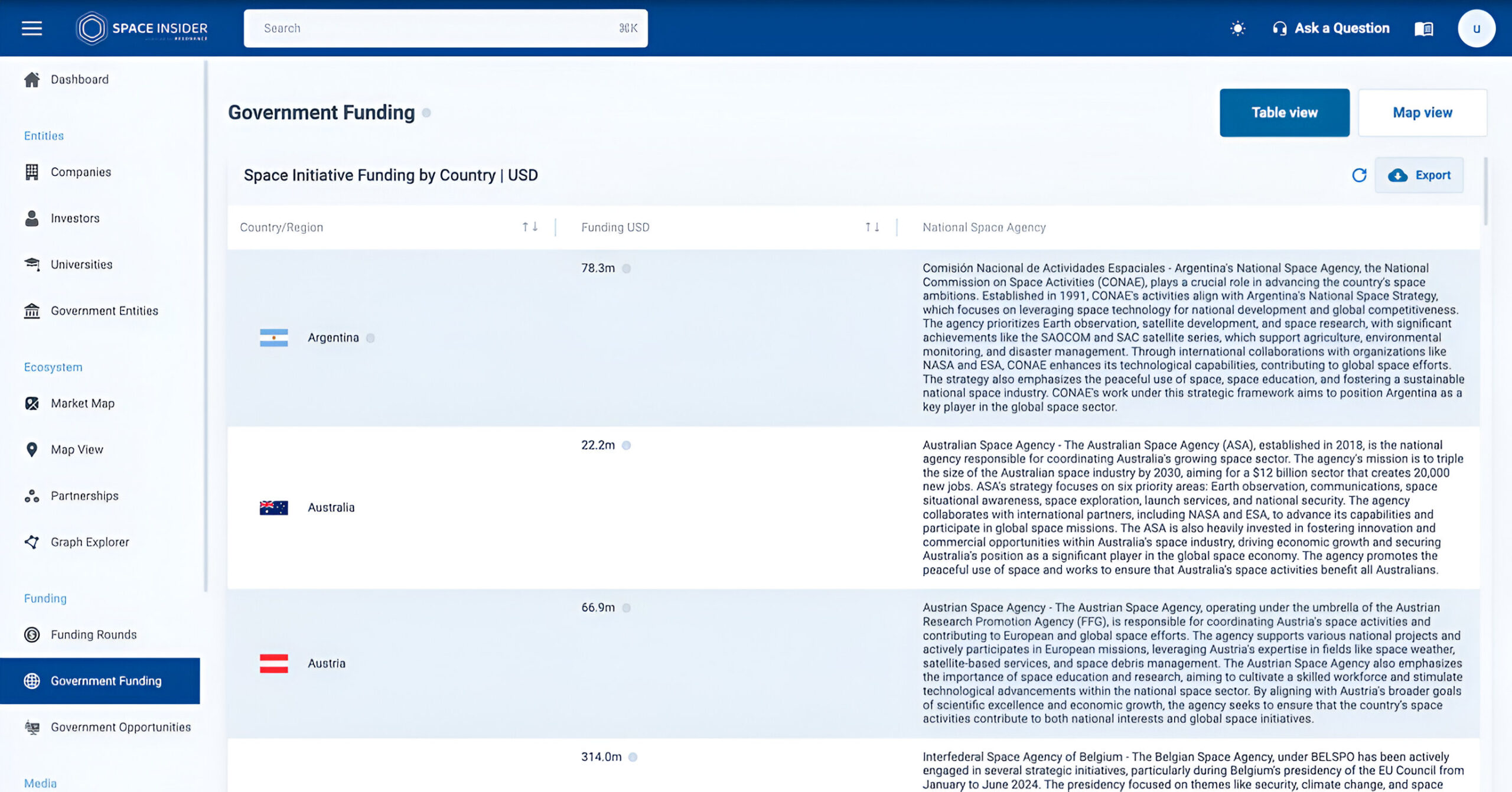
Task: Open Dashboard in sidebar
Action: pyautogui.click(x=80, y=79)
